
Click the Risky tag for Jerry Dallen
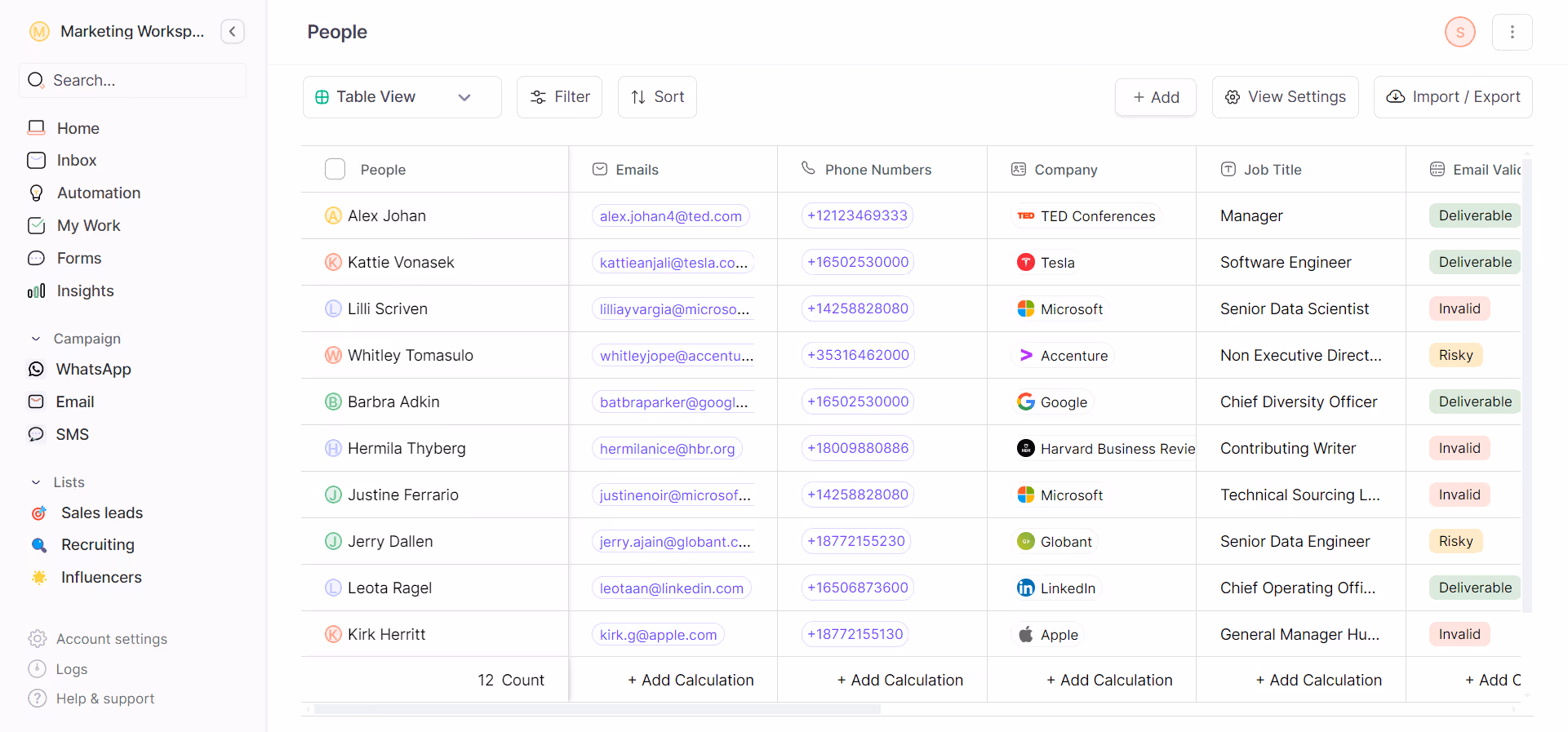coord(1455,541)
